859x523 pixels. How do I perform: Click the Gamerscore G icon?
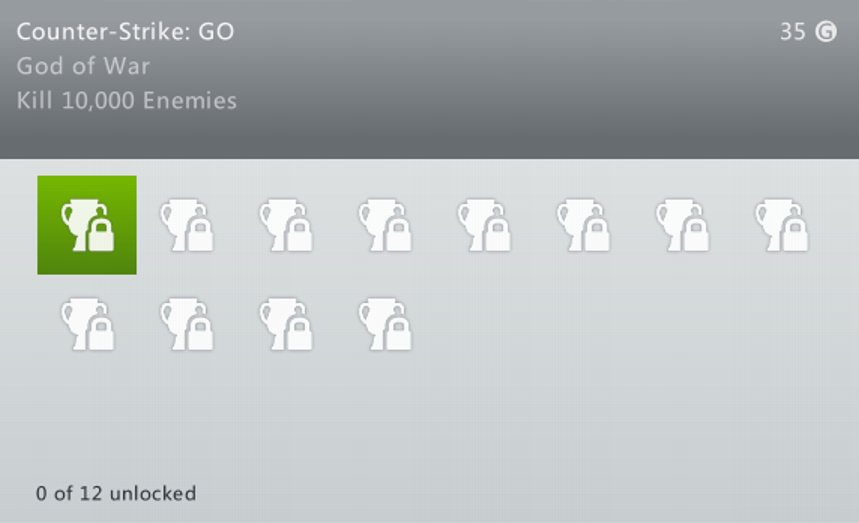click(826, 32)
